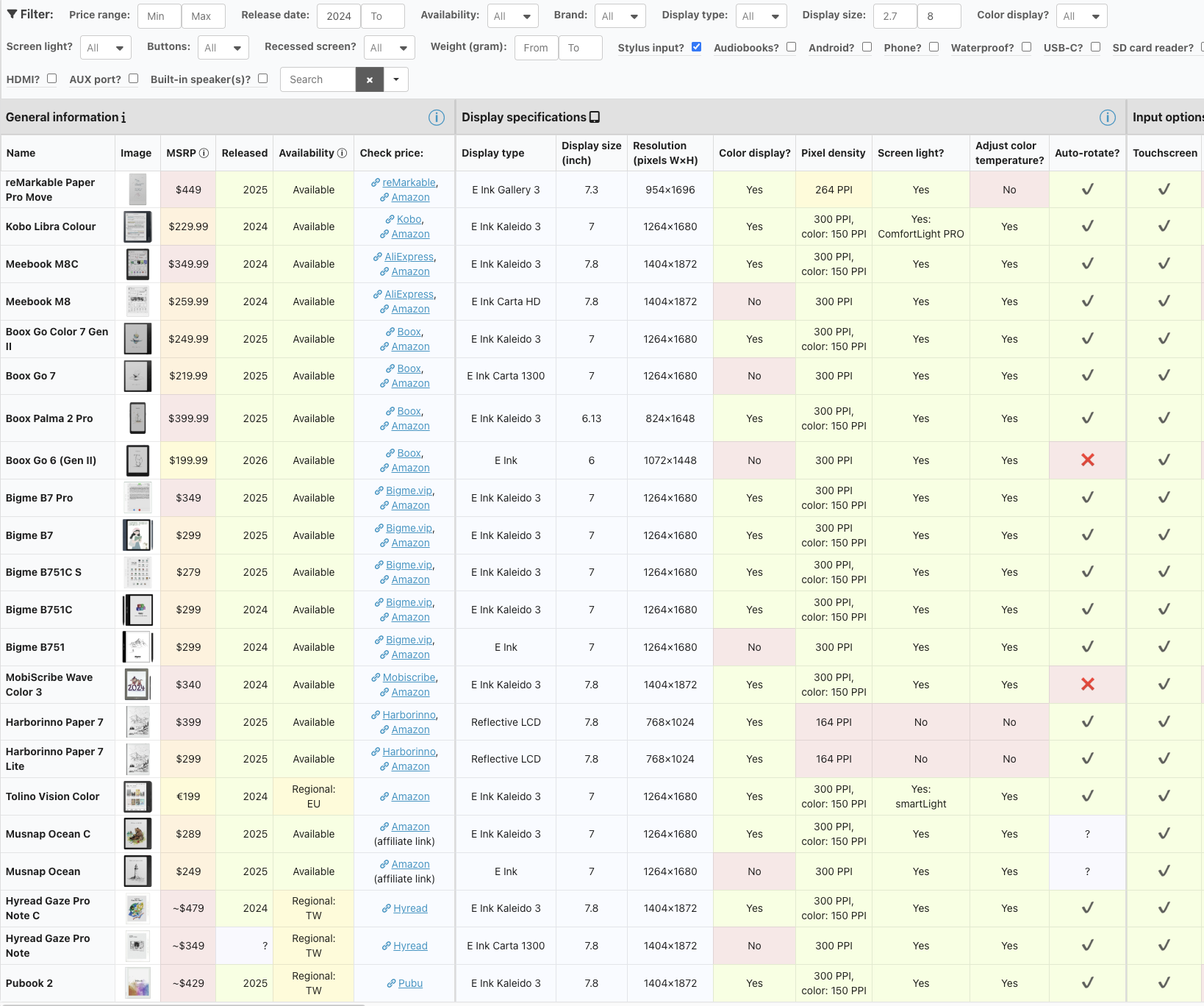The image size is (1204, 1006).
Task: Click the info icon in Display specifications header
Action: tap(1108, 118)
